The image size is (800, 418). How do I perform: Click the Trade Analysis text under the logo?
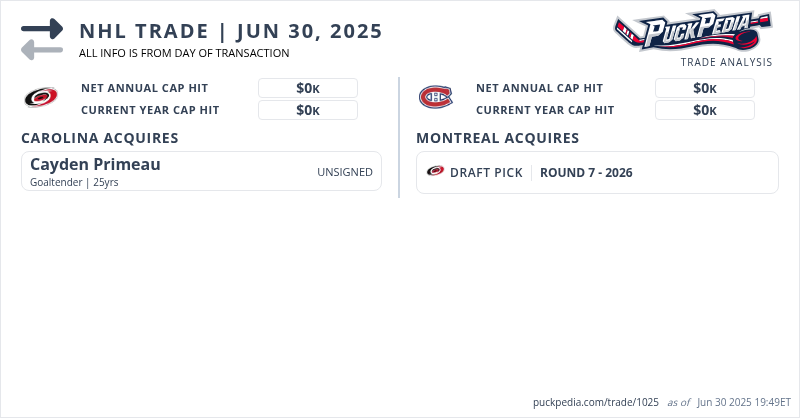(726, 62)
